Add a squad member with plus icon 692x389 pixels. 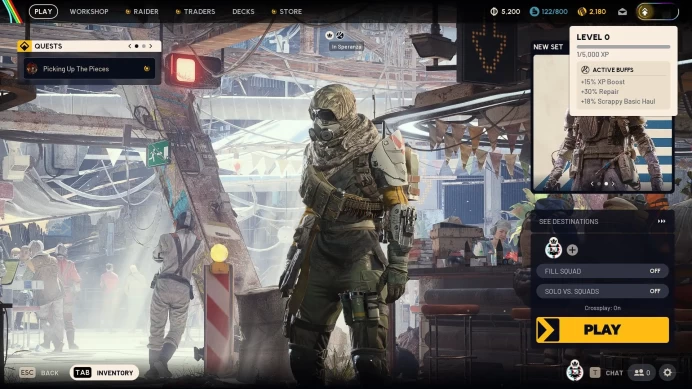[x=572, y=250]
